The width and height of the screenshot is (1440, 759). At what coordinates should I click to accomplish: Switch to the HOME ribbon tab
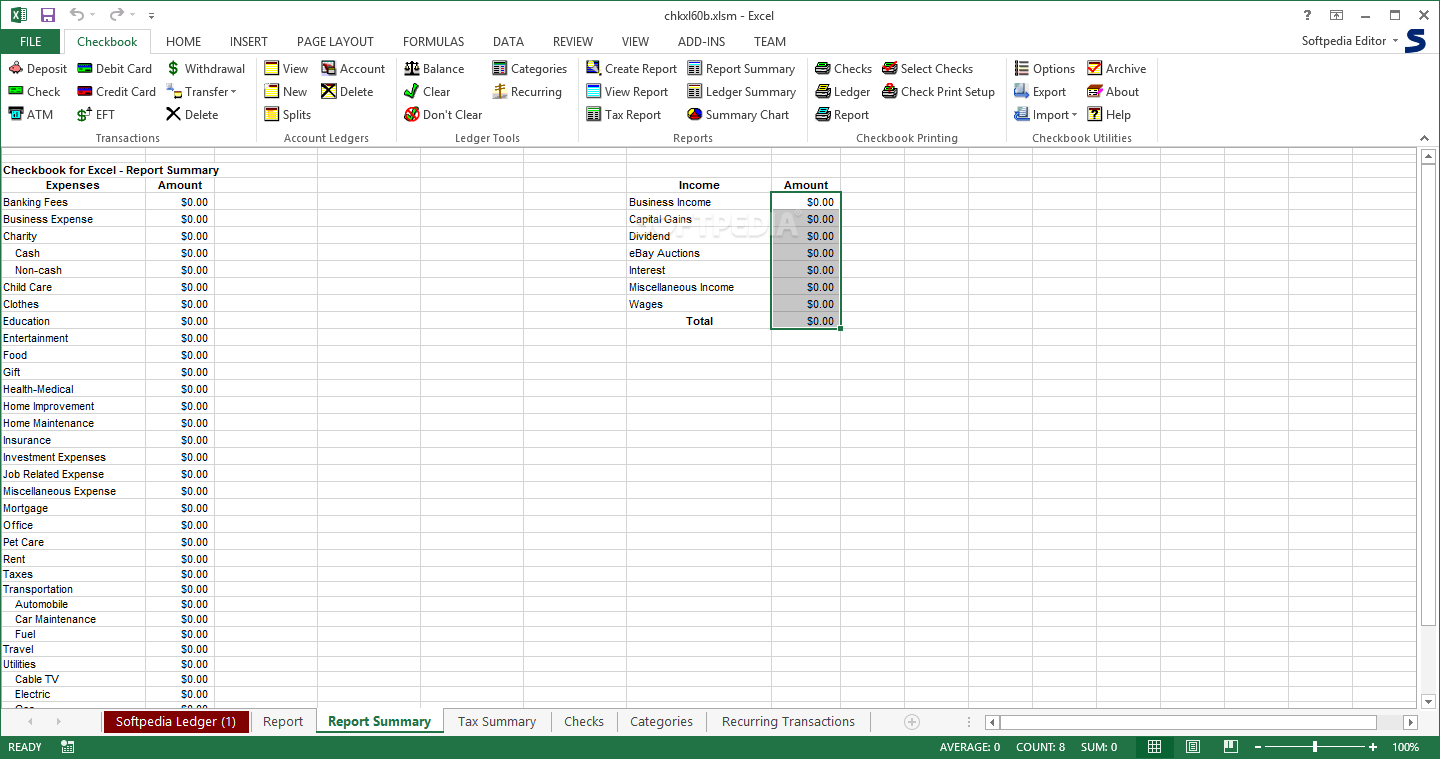tap(184, 42)
